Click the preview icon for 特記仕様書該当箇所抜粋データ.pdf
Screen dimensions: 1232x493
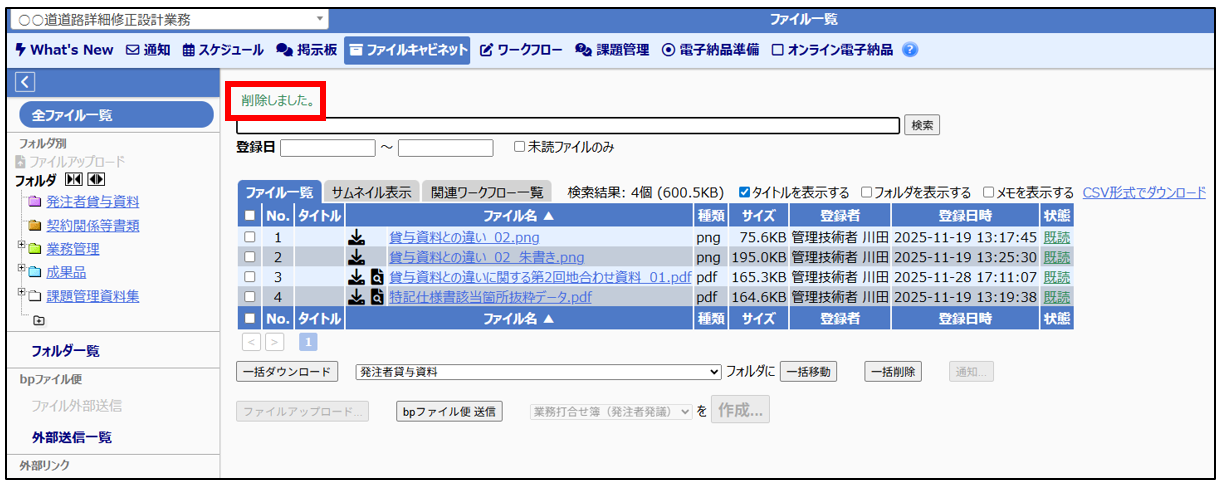click(377, 297)
